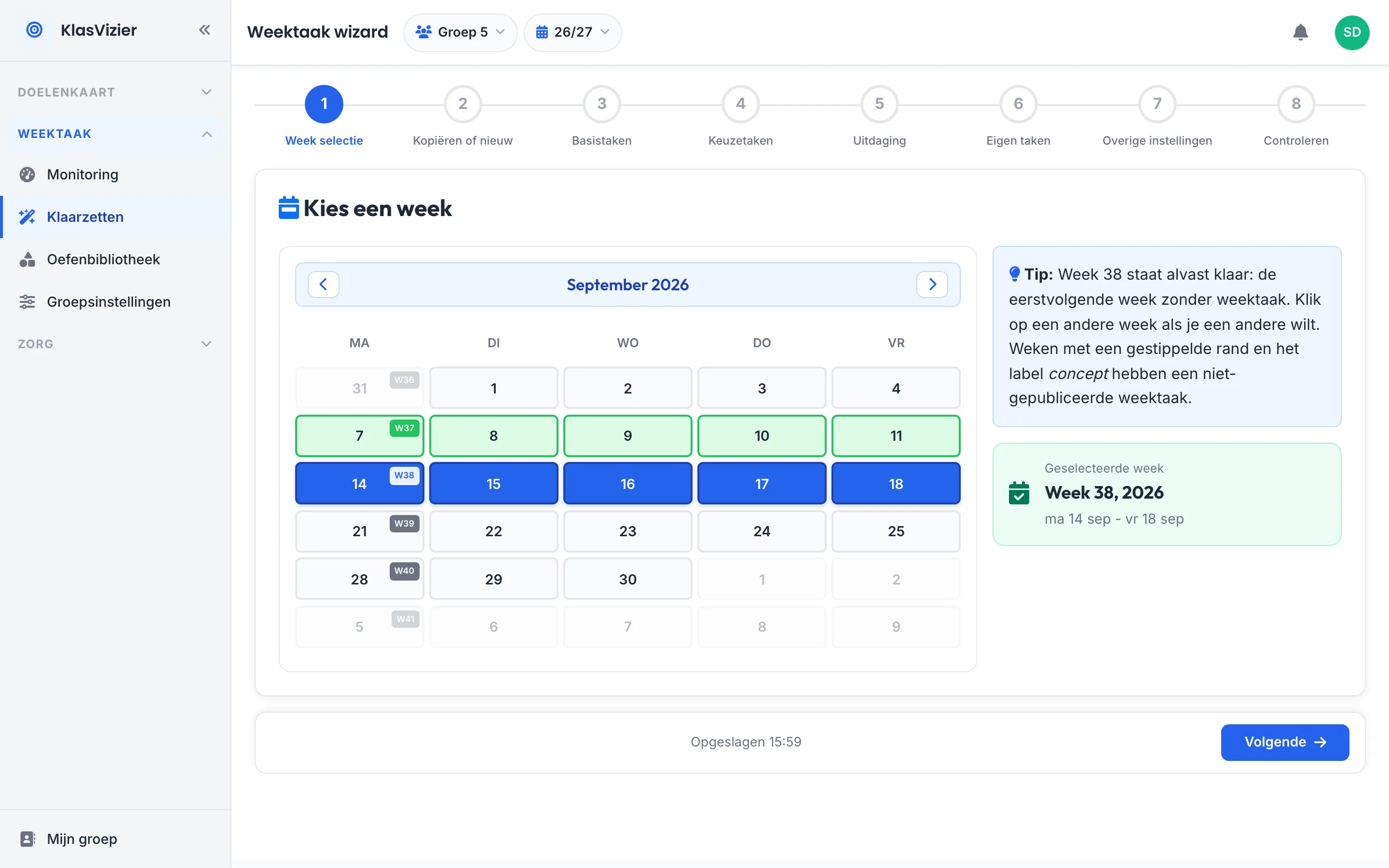Click day 30 in the calendar
The width and height of the screenshot is (1389, 868).
[627, 579]
